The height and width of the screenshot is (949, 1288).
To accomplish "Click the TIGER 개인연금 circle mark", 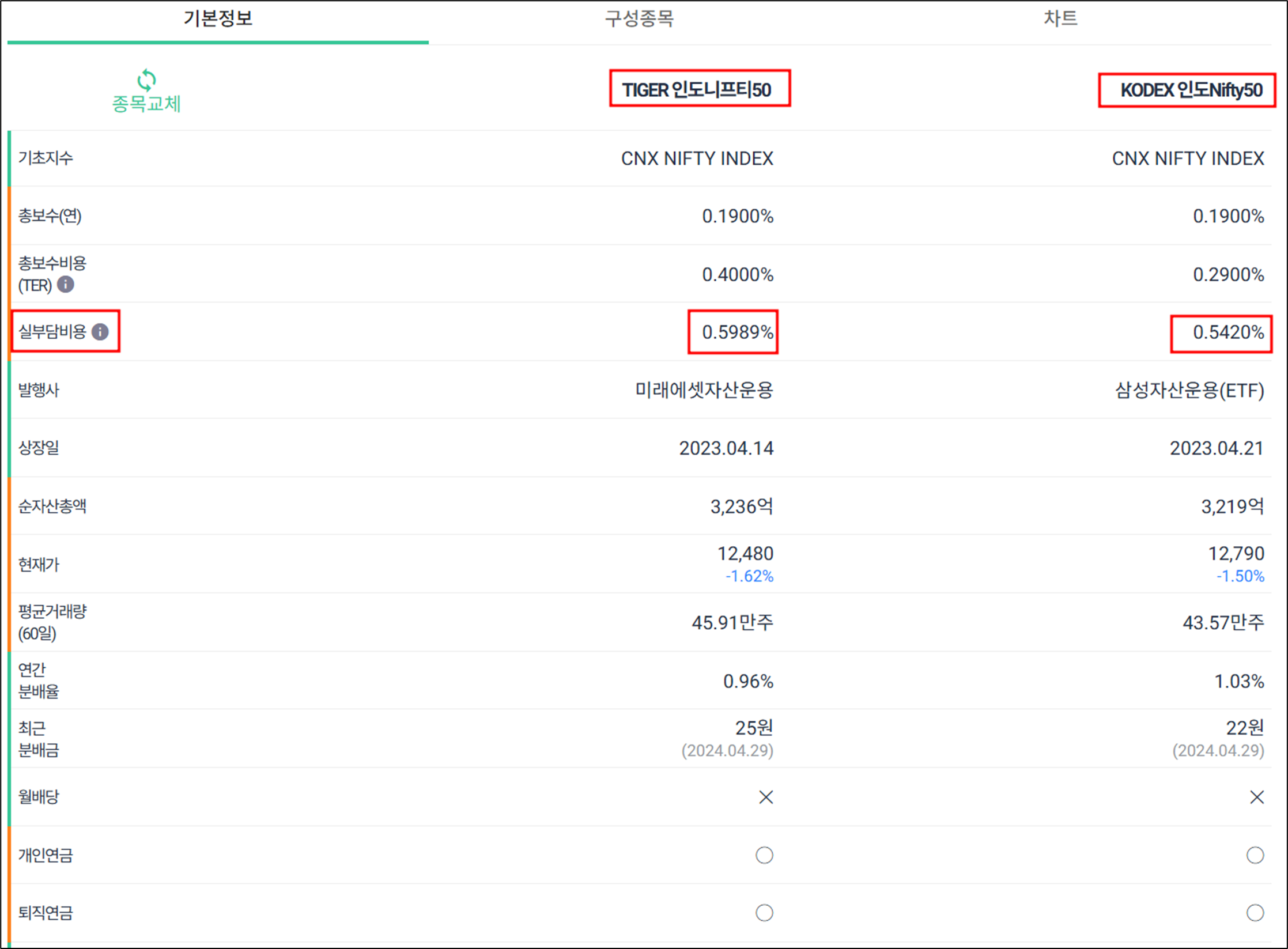I will [x=765, y=855].
